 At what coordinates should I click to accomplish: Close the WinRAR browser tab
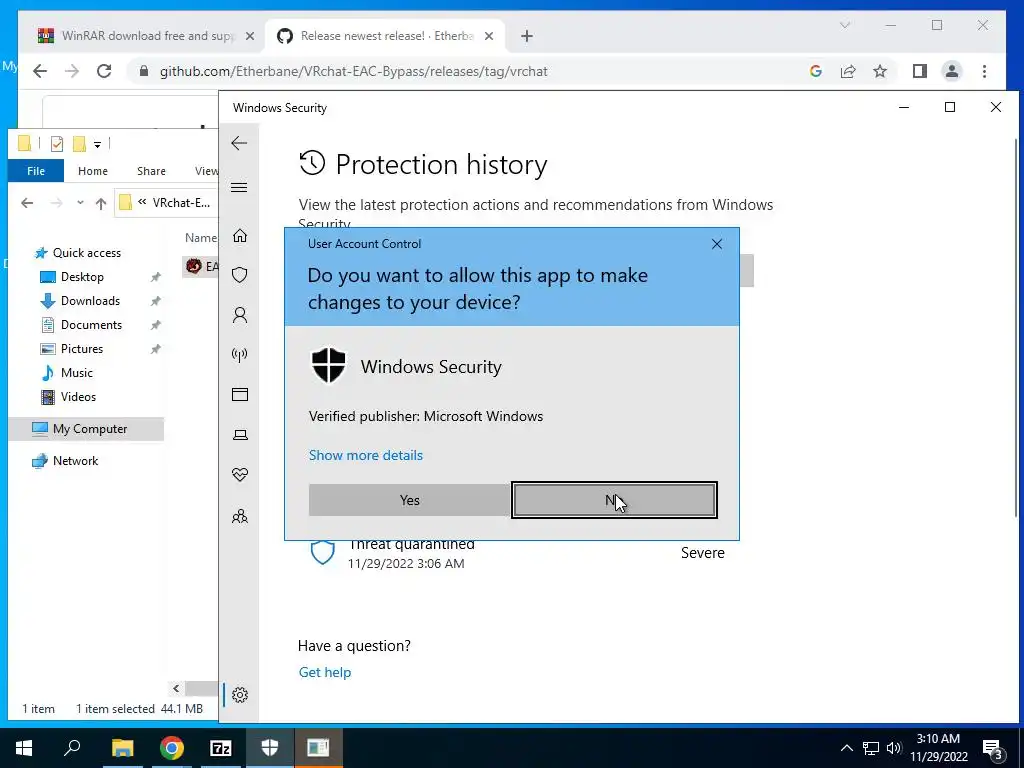pyautogui.click(x=249, y=36)
